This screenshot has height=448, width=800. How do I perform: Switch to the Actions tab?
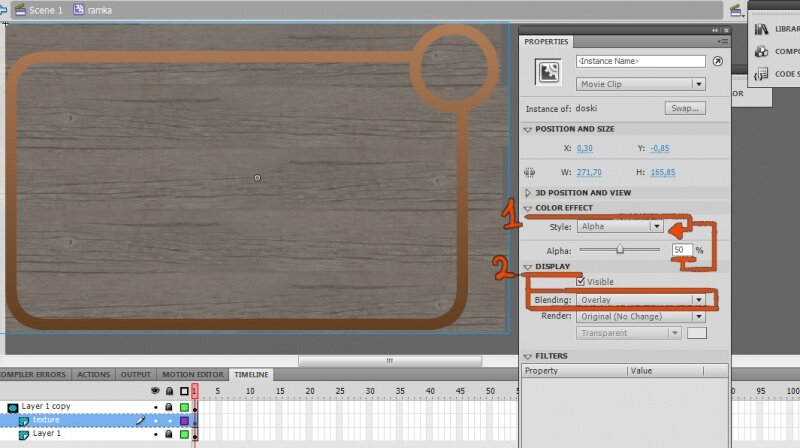tap(94, 375)
